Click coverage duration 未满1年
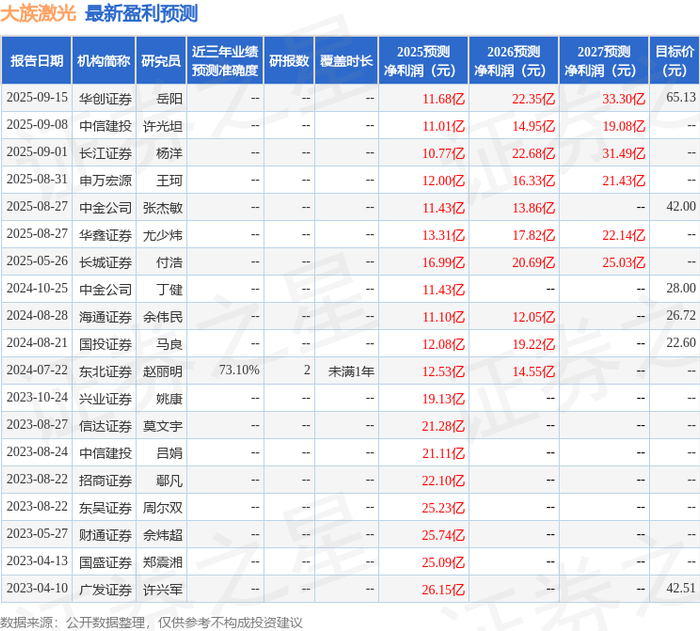Screen dimensions: 700x631 click(351, 371)
